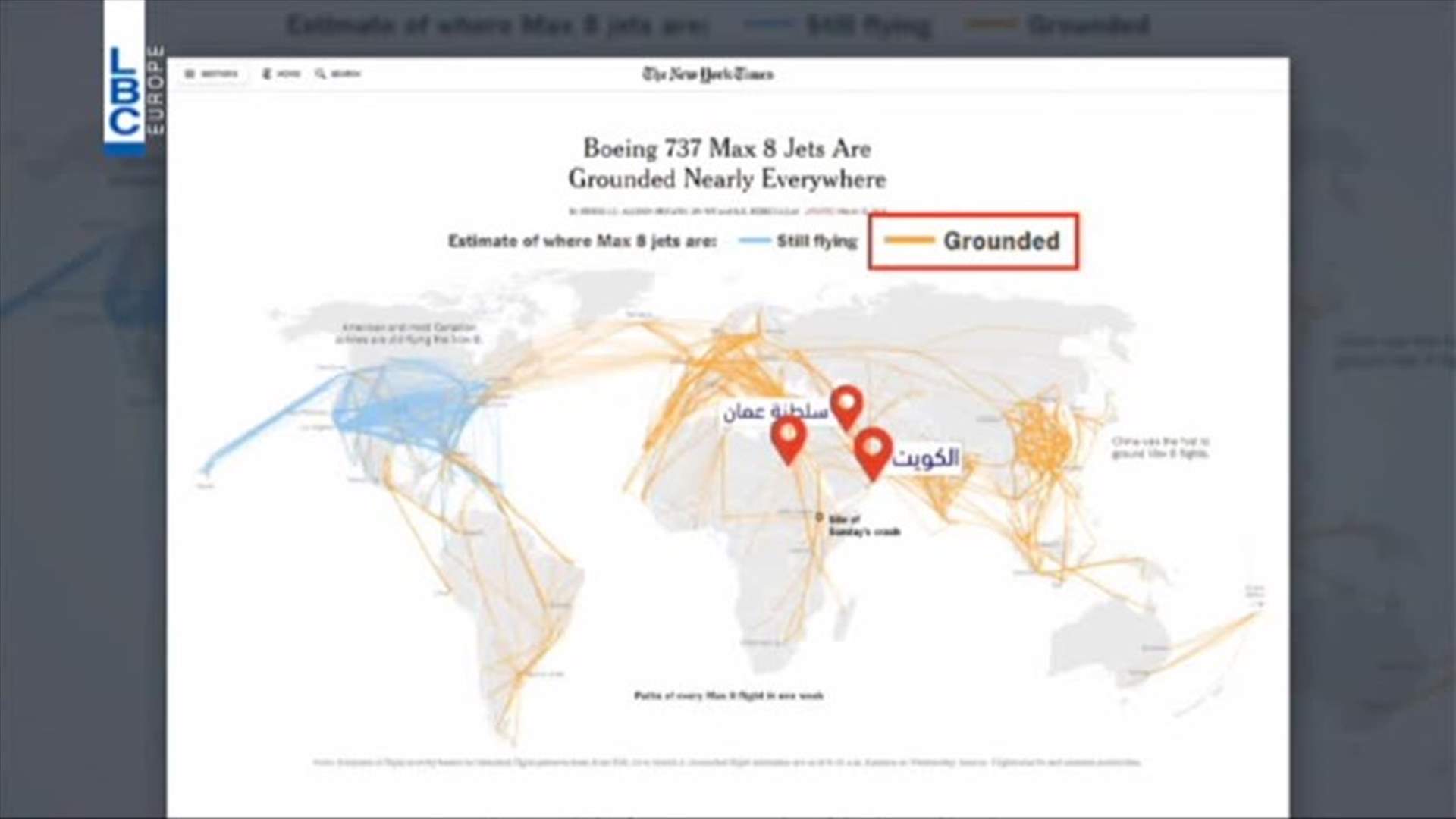Viewport: 1456px width, 819px height.
Task: Open the Sections menu in the page header
Action: (x=212, y=74)
